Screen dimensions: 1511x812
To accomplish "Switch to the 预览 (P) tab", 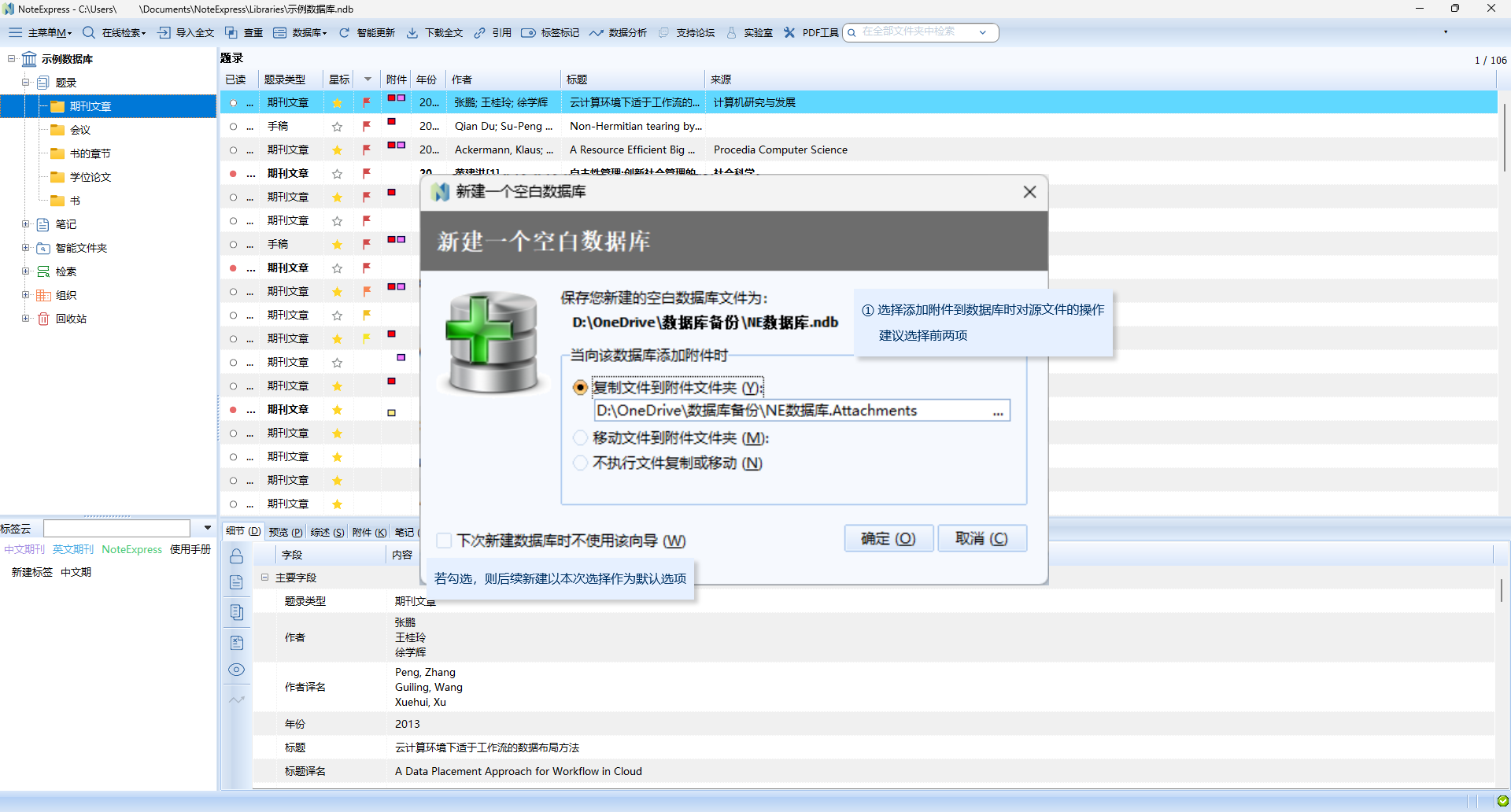I will coord(286,532).
